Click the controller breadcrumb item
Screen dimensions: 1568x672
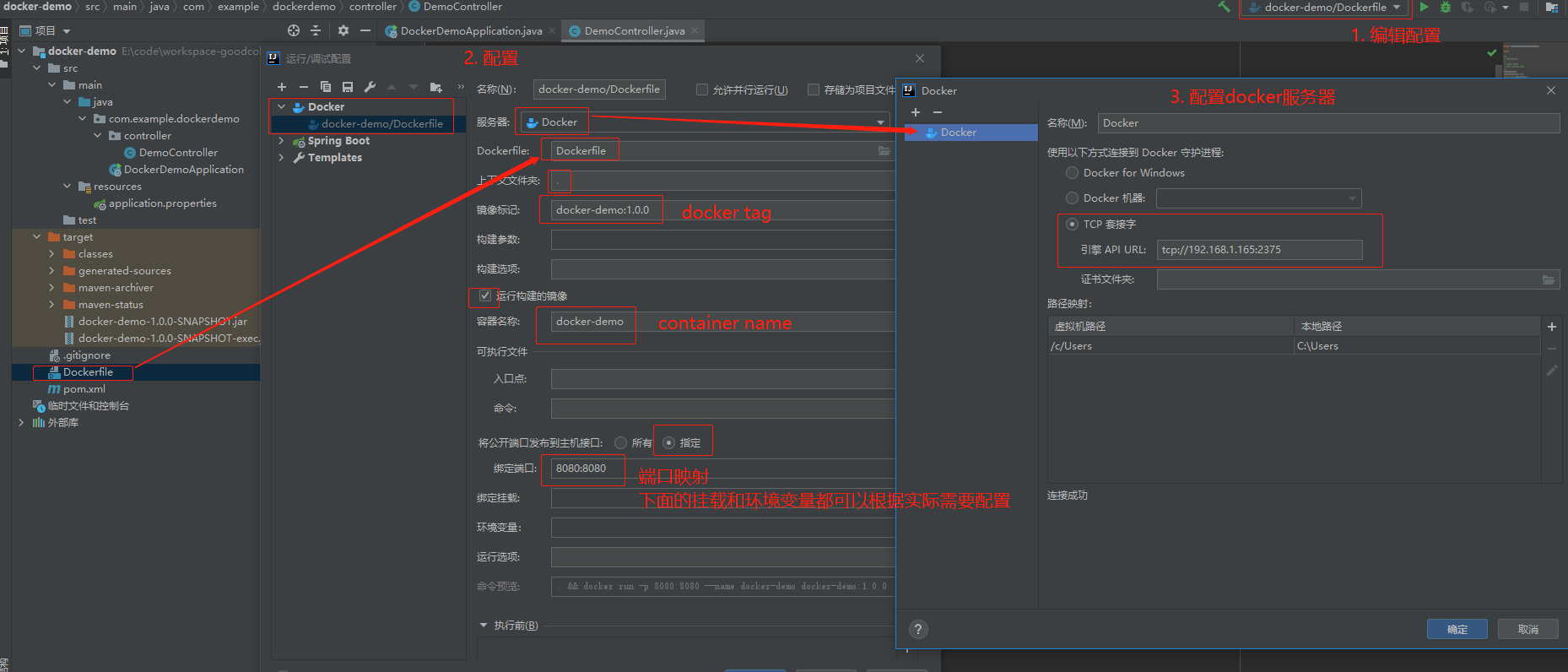point(373,7)
